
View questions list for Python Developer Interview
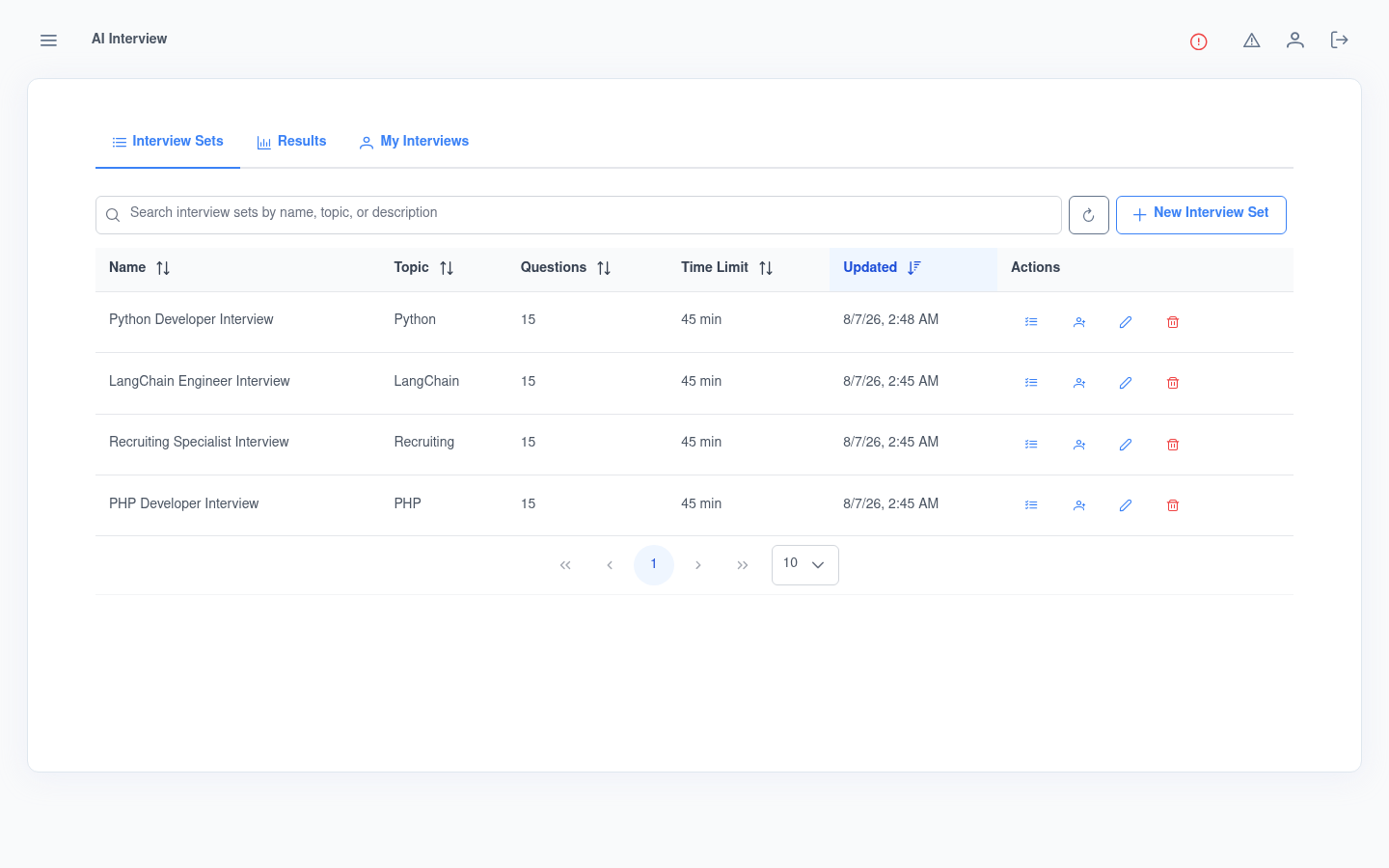(x=1031, y=322)
